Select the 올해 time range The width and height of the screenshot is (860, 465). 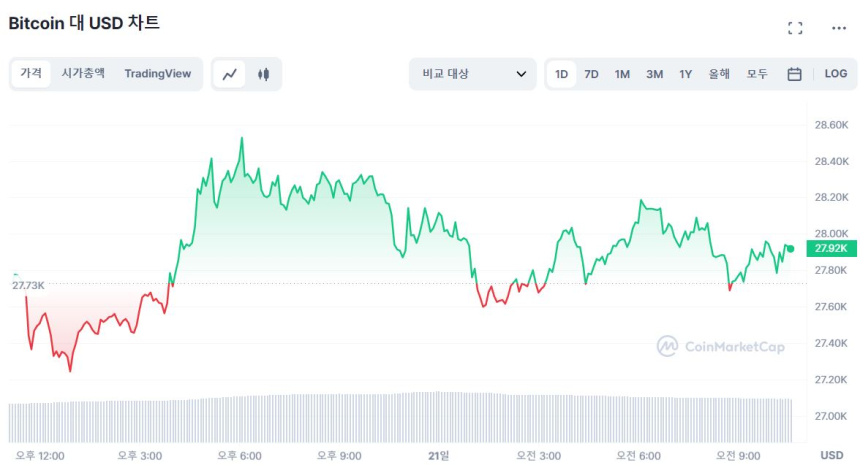click(x=719, y=74)
